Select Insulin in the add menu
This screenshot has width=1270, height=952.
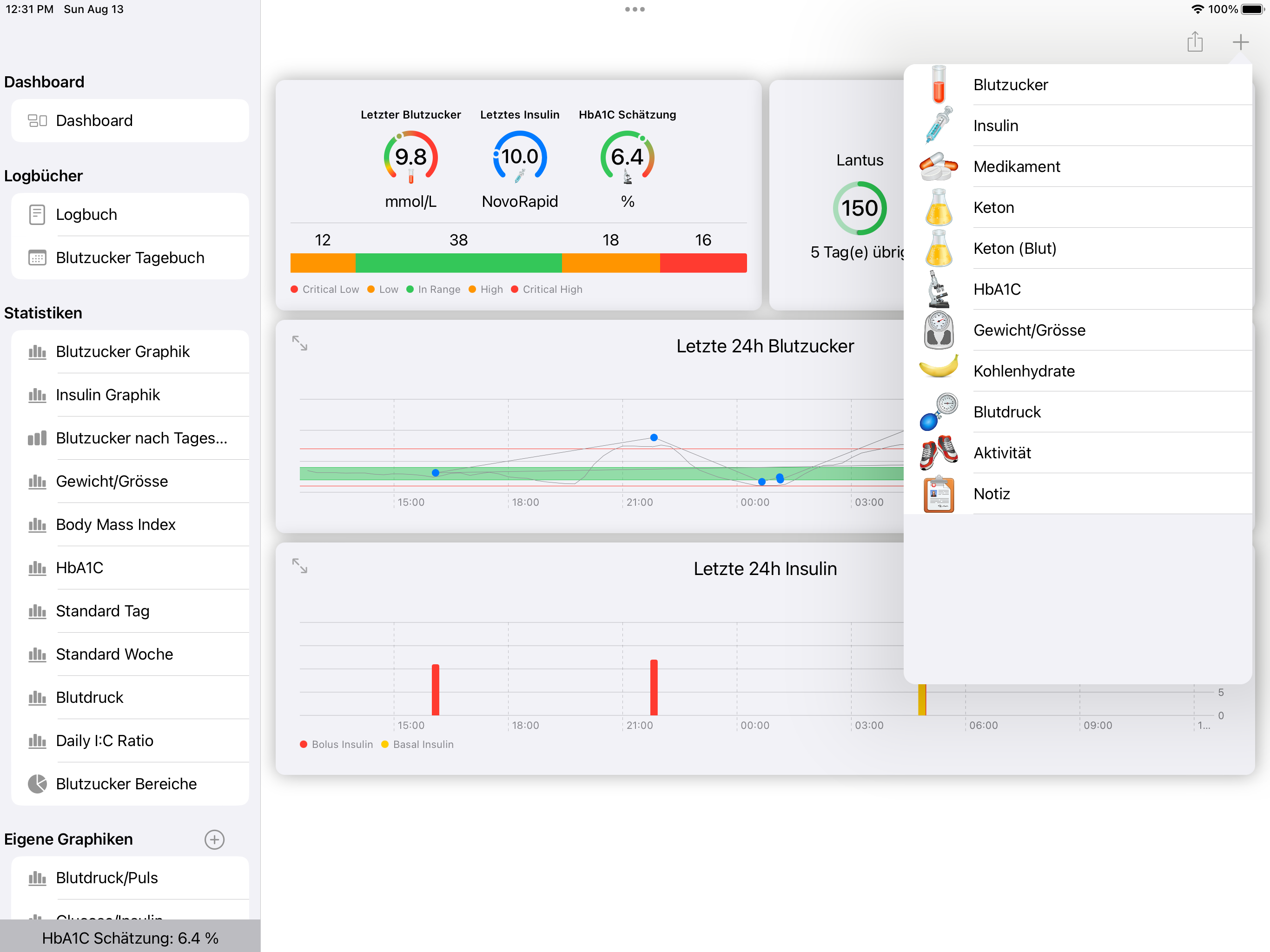pos(1078,125)
